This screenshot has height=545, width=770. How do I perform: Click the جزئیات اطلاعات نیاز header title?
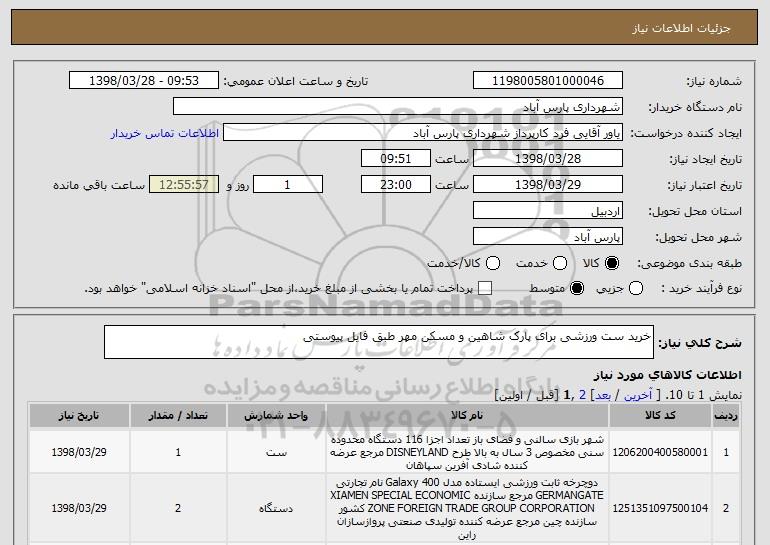681,28
